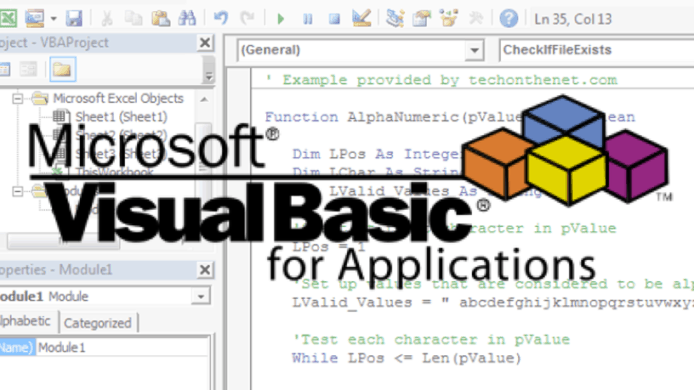This screenshot has height=390, width=694.
Task: Click the Ln 35, Col 13 position indicator
Action: coord(573,19)
